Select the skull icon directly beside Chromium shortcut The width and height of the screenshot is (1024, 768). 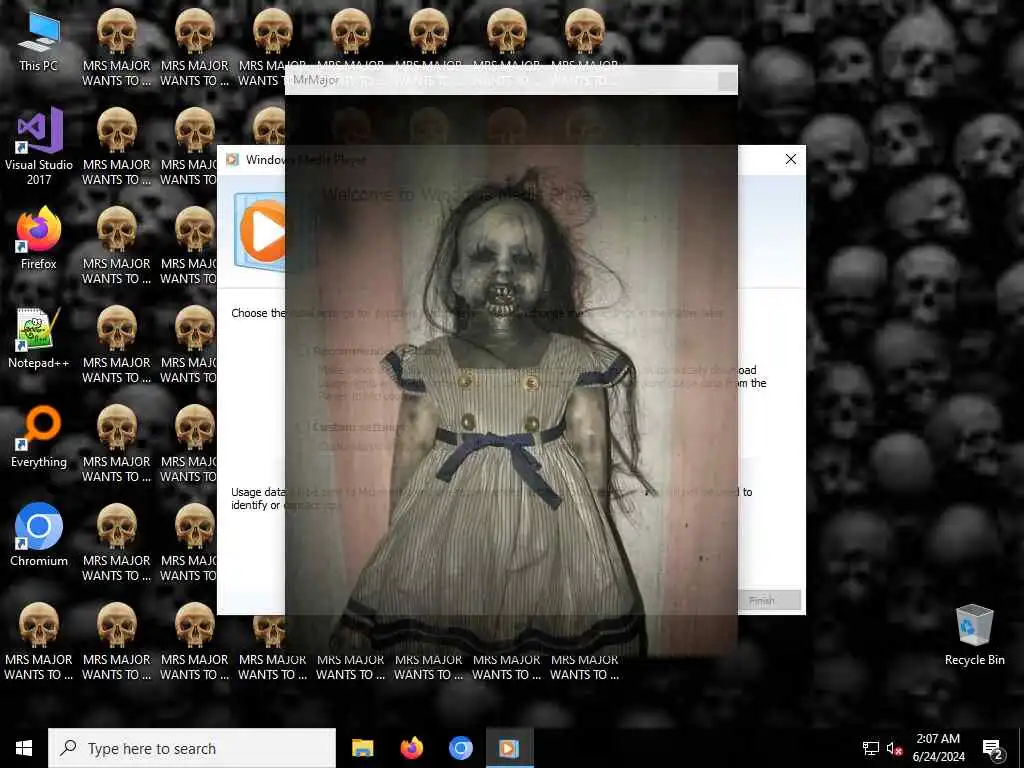coord(116,543)
